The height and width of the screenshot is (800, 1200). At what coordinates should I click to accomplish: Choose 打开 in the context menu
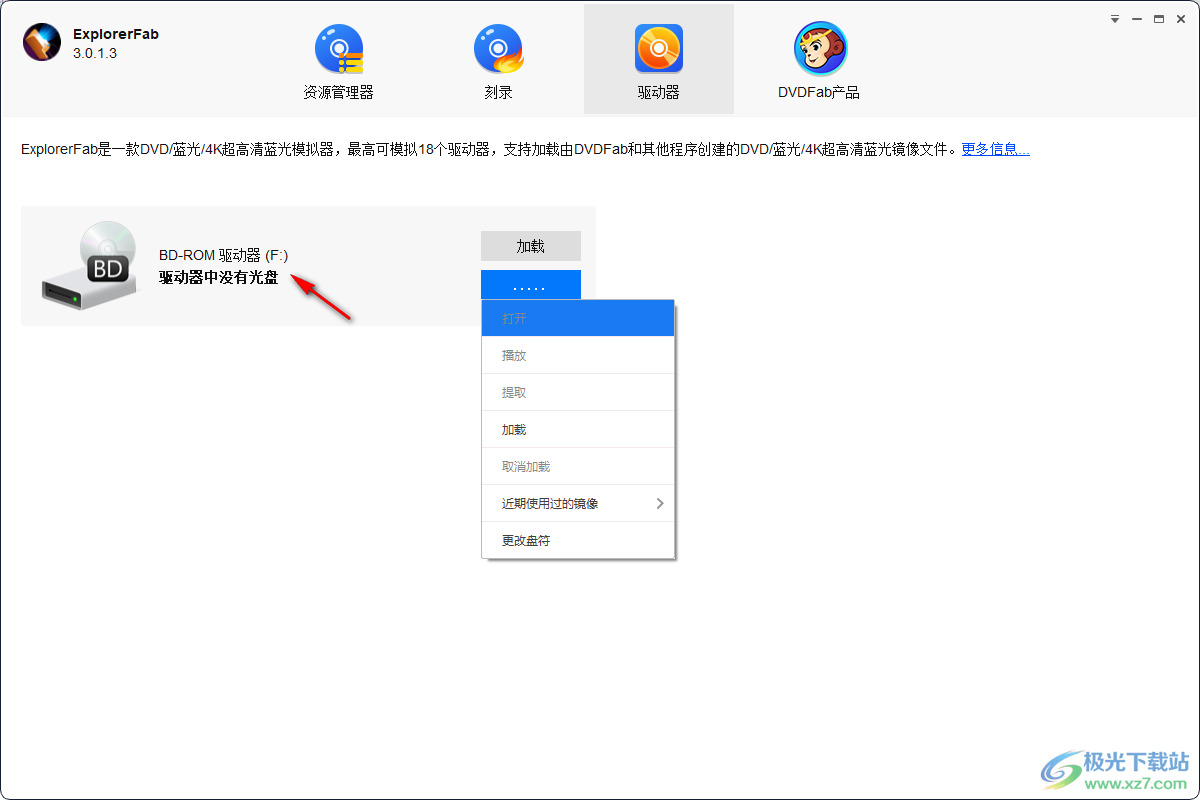[x=578, y=318]
